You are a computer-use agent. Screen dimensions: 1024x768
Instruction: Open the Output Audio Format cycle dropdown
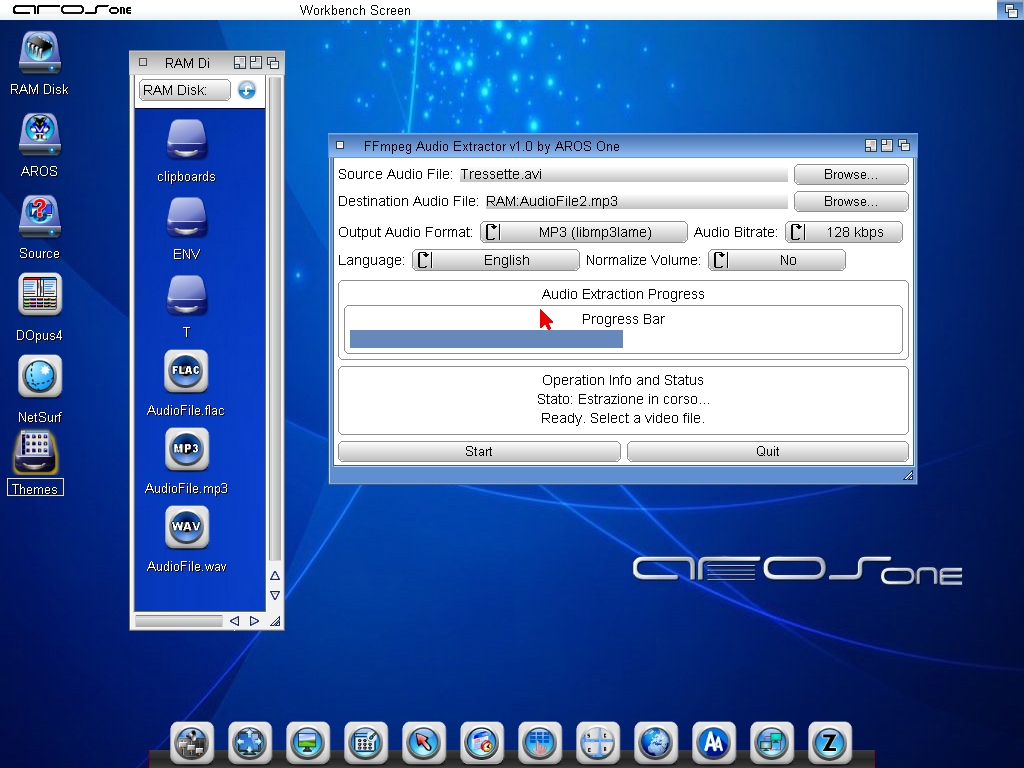(x=584, y=232)
